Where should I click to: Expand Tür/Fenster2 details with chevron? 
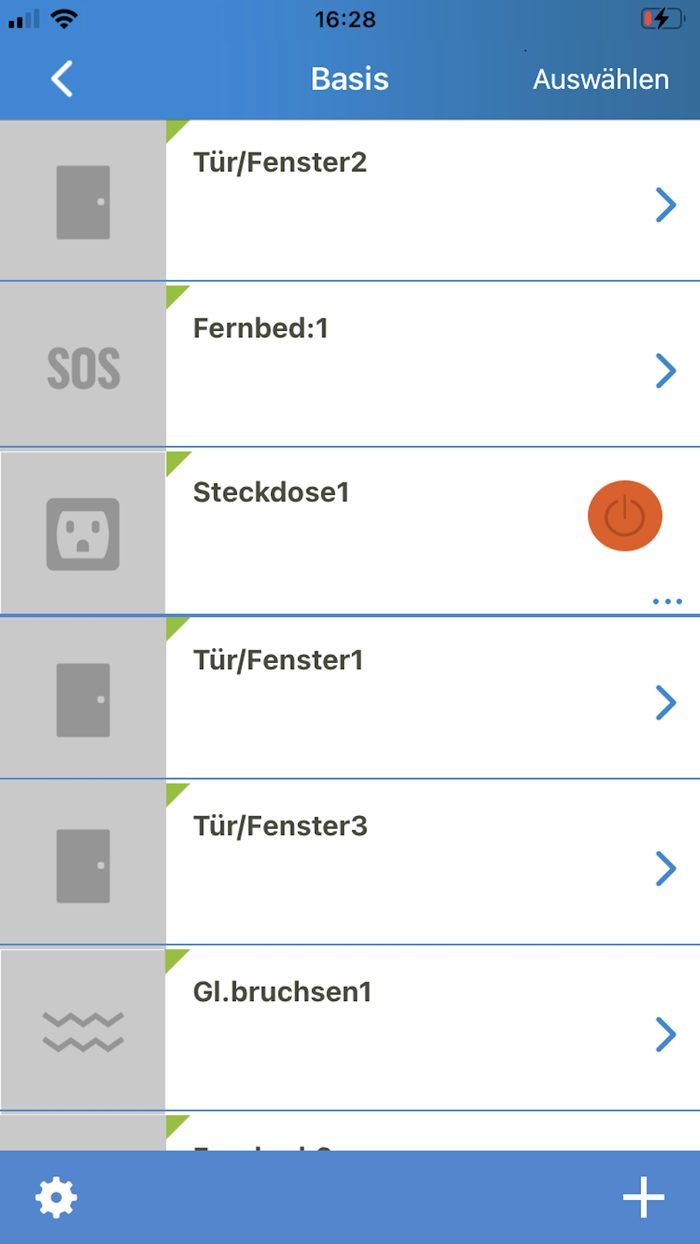[666, 205]
